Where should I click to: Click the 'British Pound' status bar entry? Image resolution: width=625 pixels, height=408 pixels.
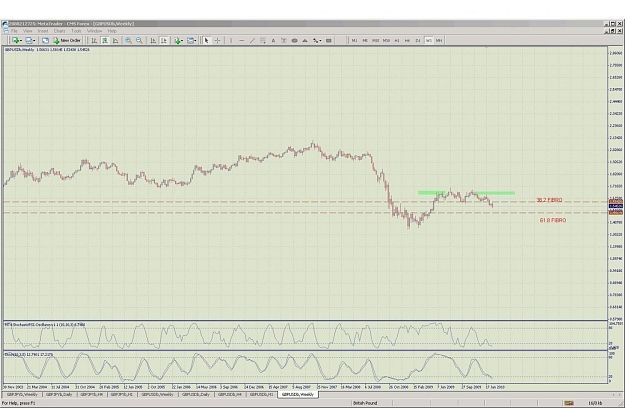pyautogui.click(x=365, y=403)
